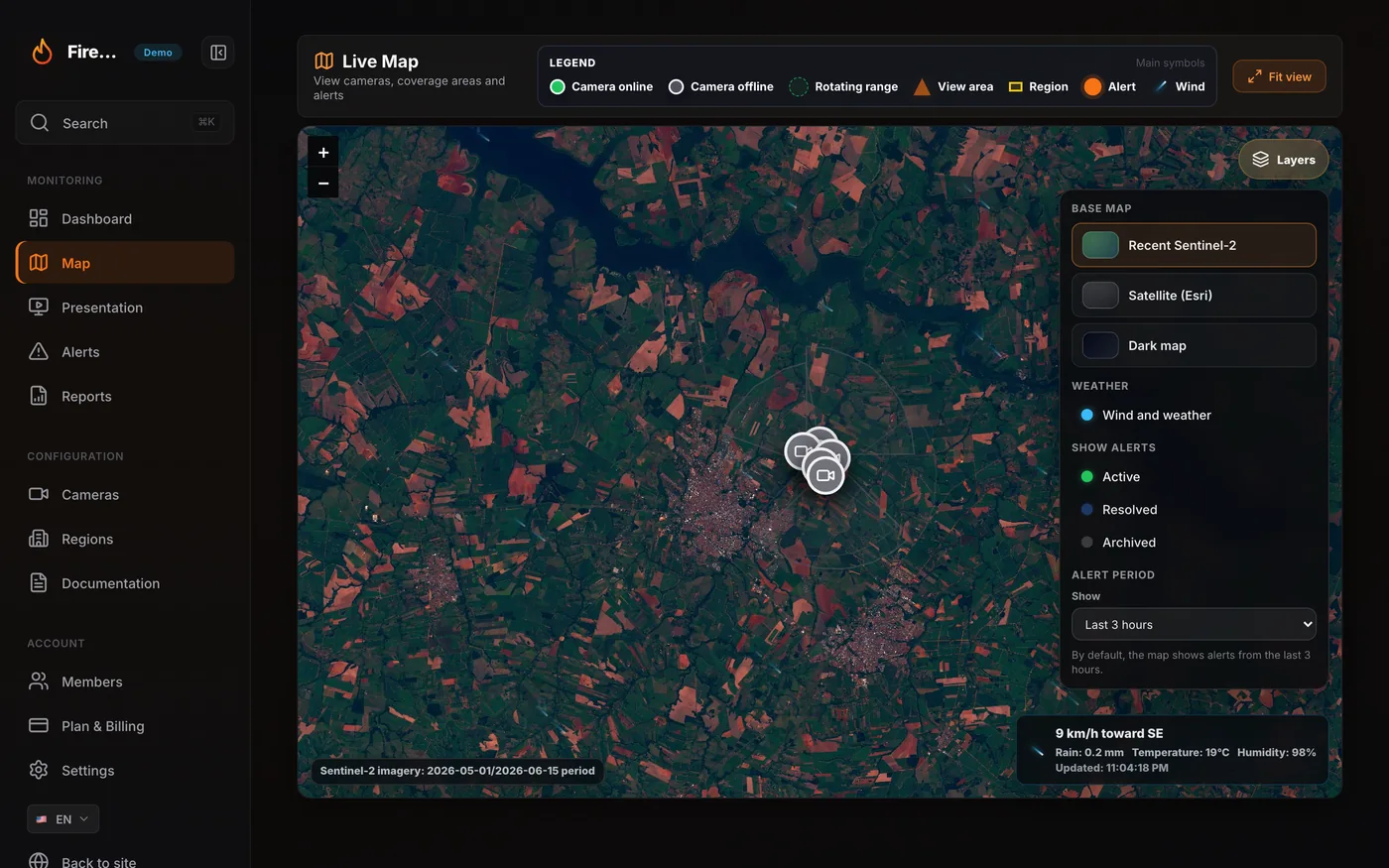Click the Fit view button

pos(1279,76)
